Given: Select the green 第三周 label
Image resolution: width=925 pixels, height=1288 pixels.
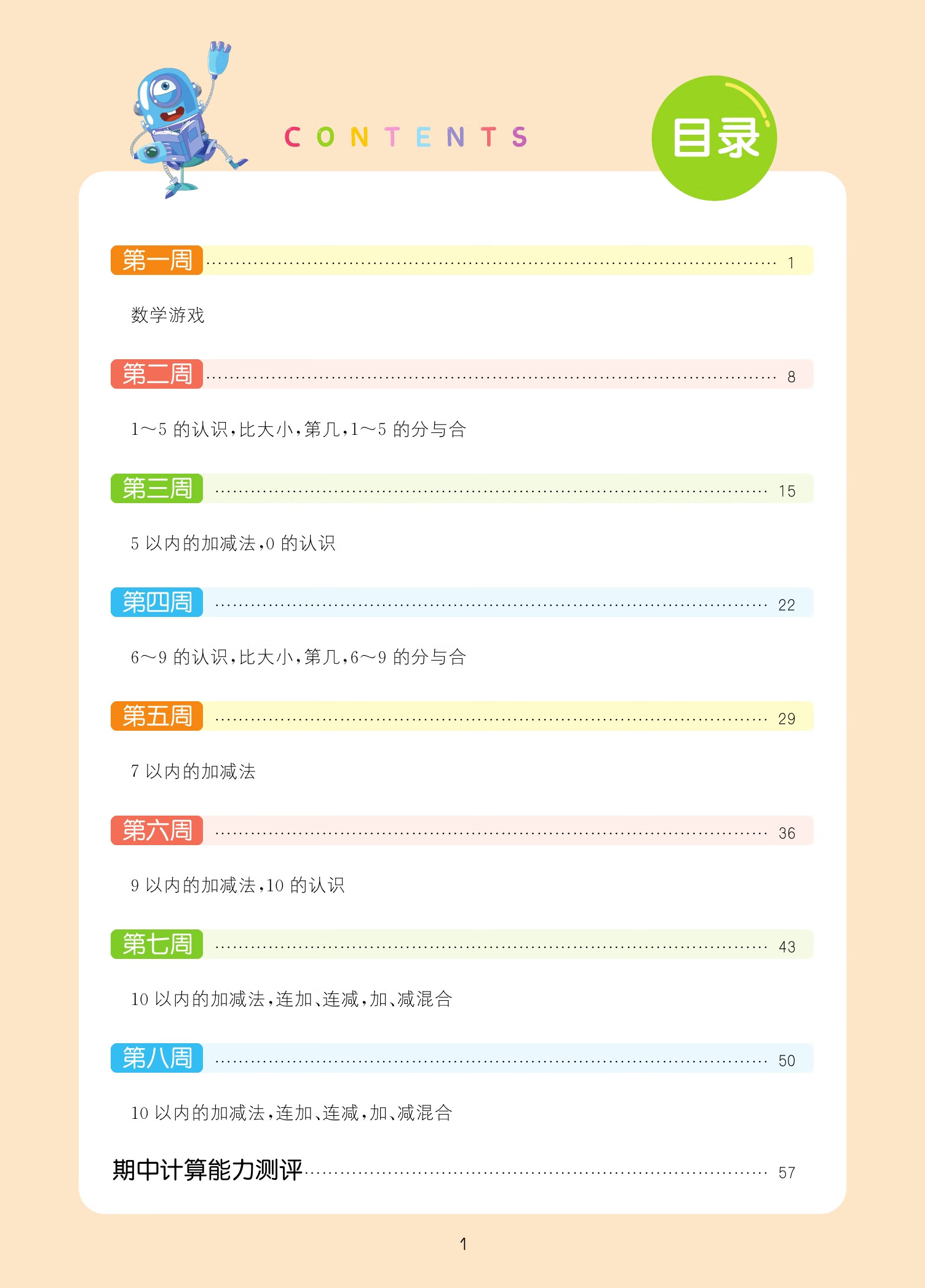Looking at the screenshot, I should click(x=157, y=488).
